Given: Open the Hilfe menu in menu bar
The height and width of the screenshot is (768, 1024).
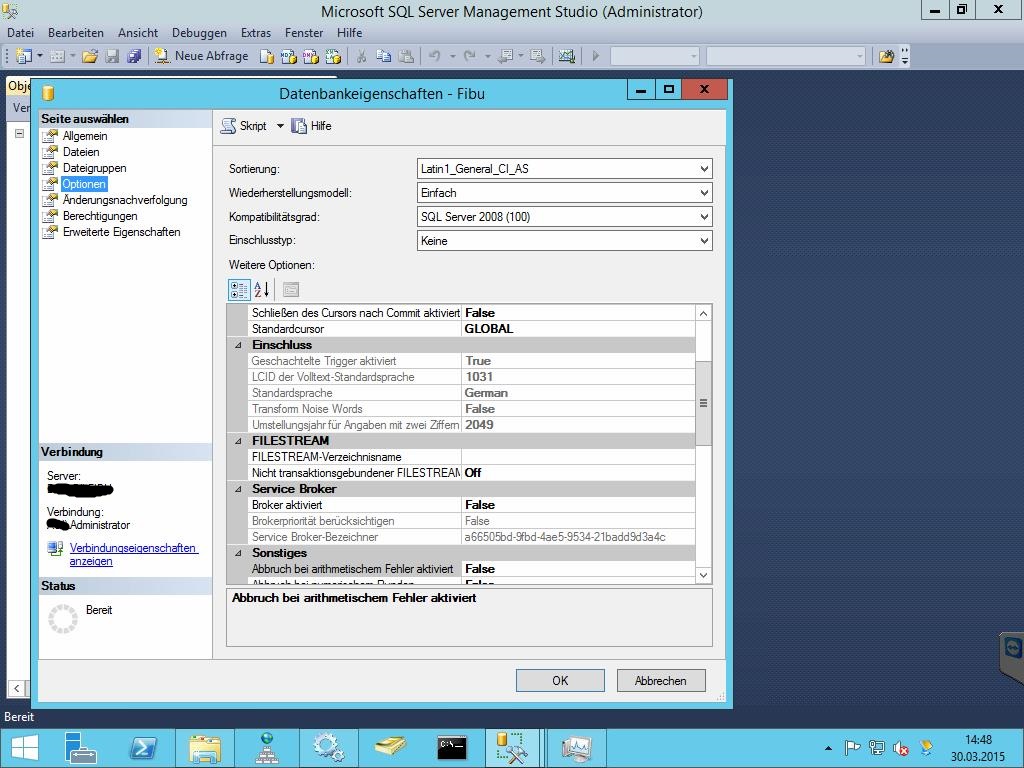Looking at the screenshot, I should [x=349, y=33].
